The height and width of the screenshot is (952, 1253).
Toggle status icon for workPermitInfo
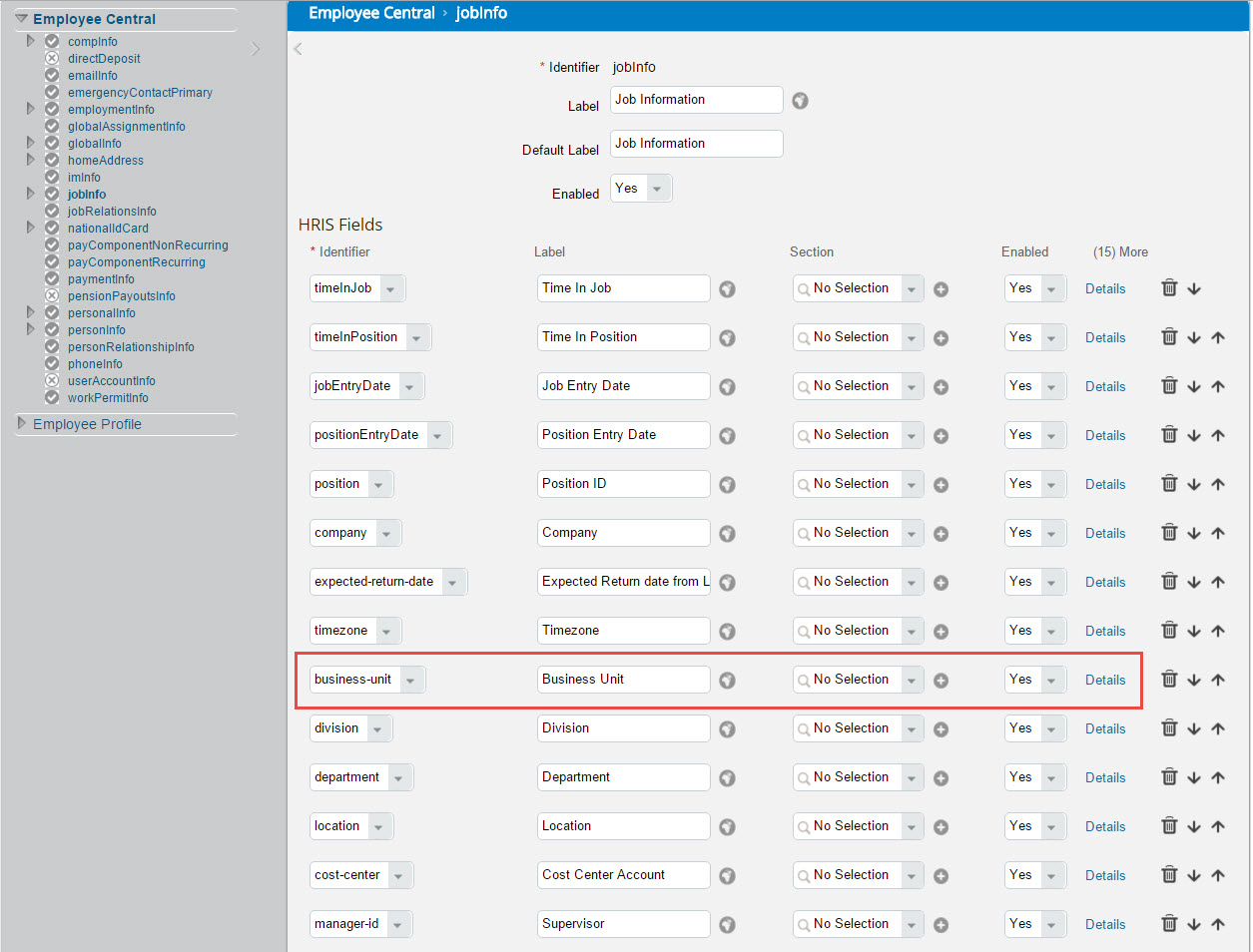pyautogui.click(x=52, y=397)
